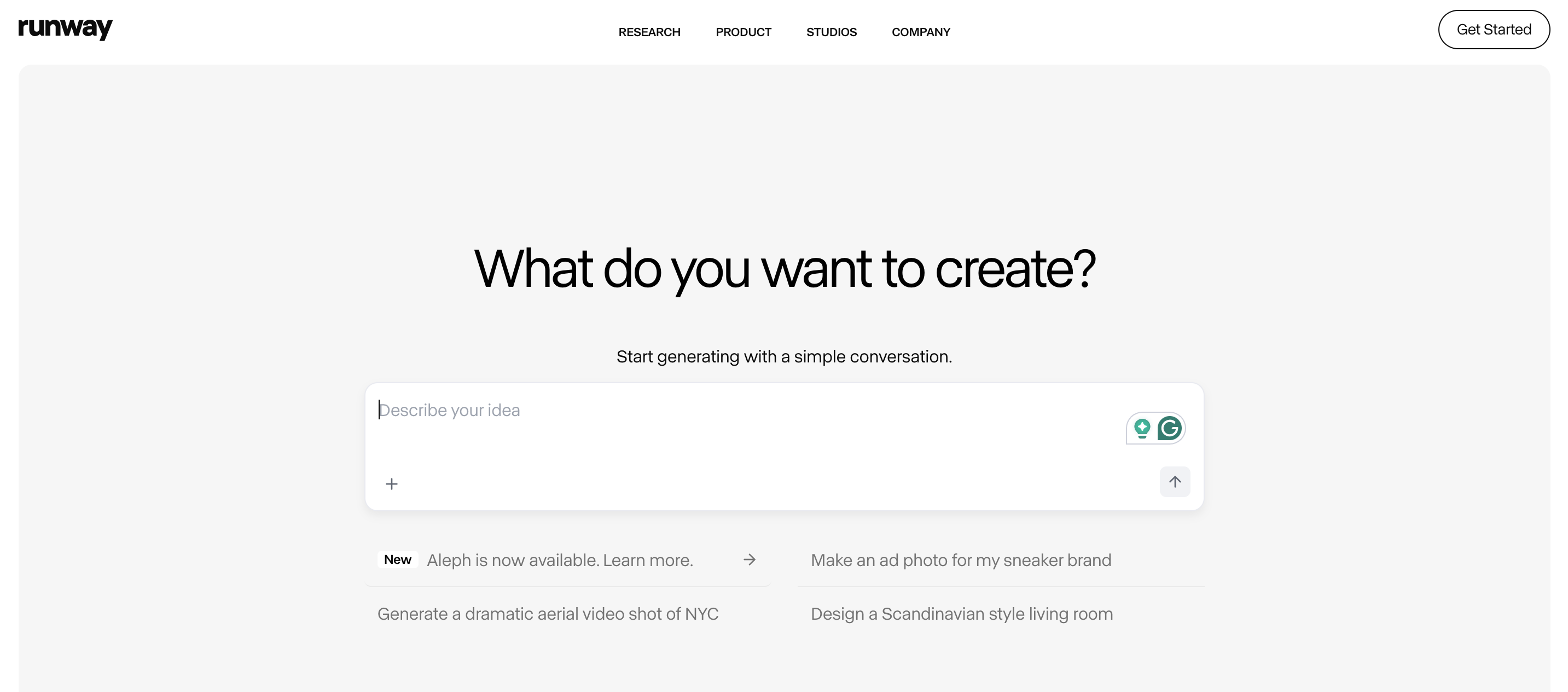
Task: Submit prompt with the up arrow icon
Action: tap(1174, 482)
